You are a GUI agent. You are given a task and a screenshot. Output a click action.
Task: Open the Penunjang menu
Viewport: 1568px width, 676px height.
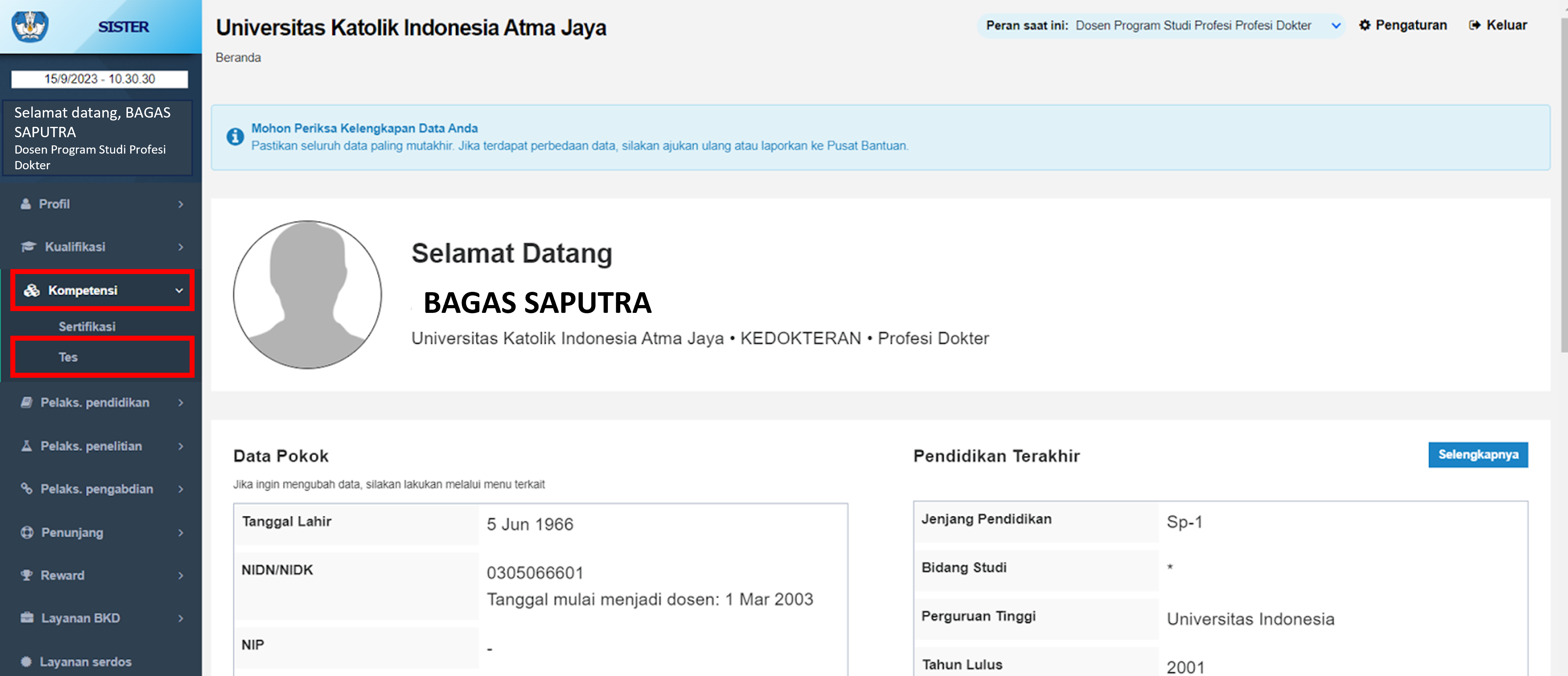click(101, 532)
